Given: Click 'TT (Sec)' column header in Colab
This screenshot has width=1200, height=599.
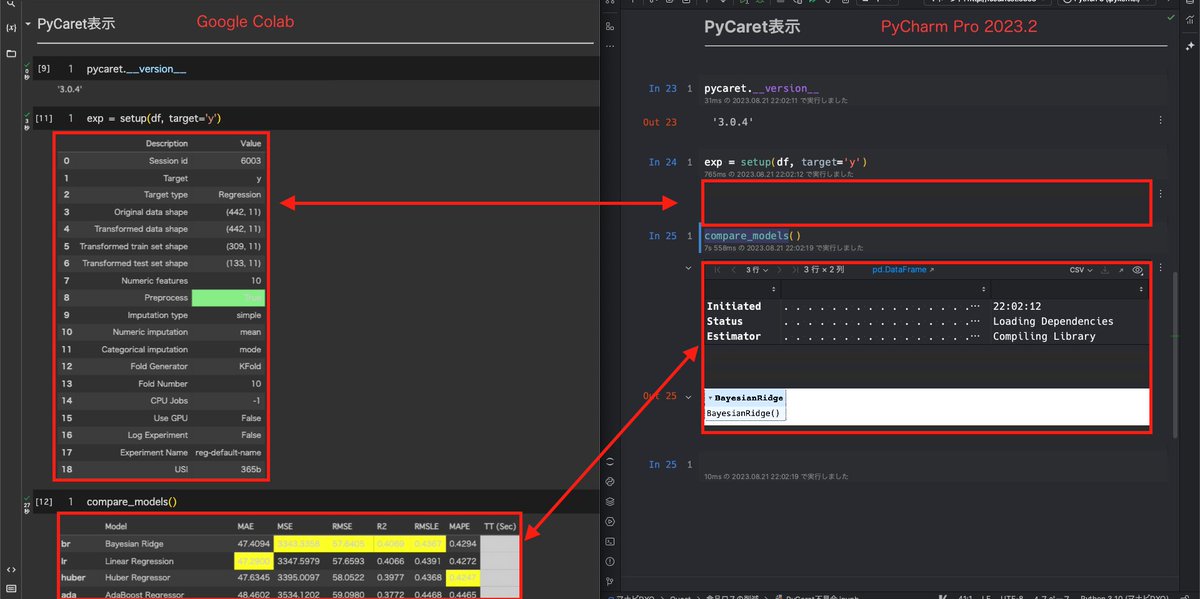Looking at the screenshot, I should [x=502, y=526].
